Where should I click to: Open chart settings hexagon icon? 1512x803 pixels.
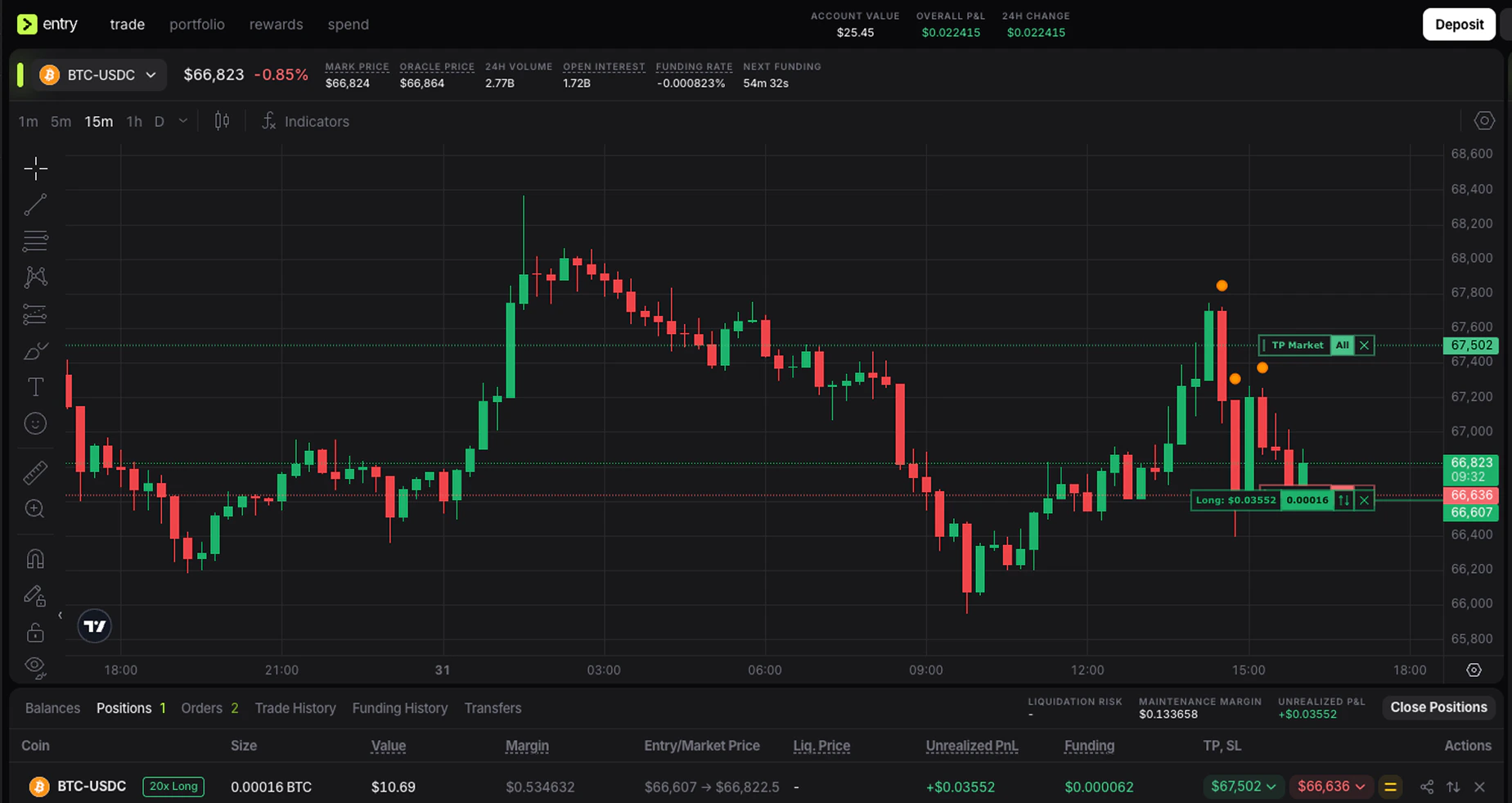[1484, 121]
